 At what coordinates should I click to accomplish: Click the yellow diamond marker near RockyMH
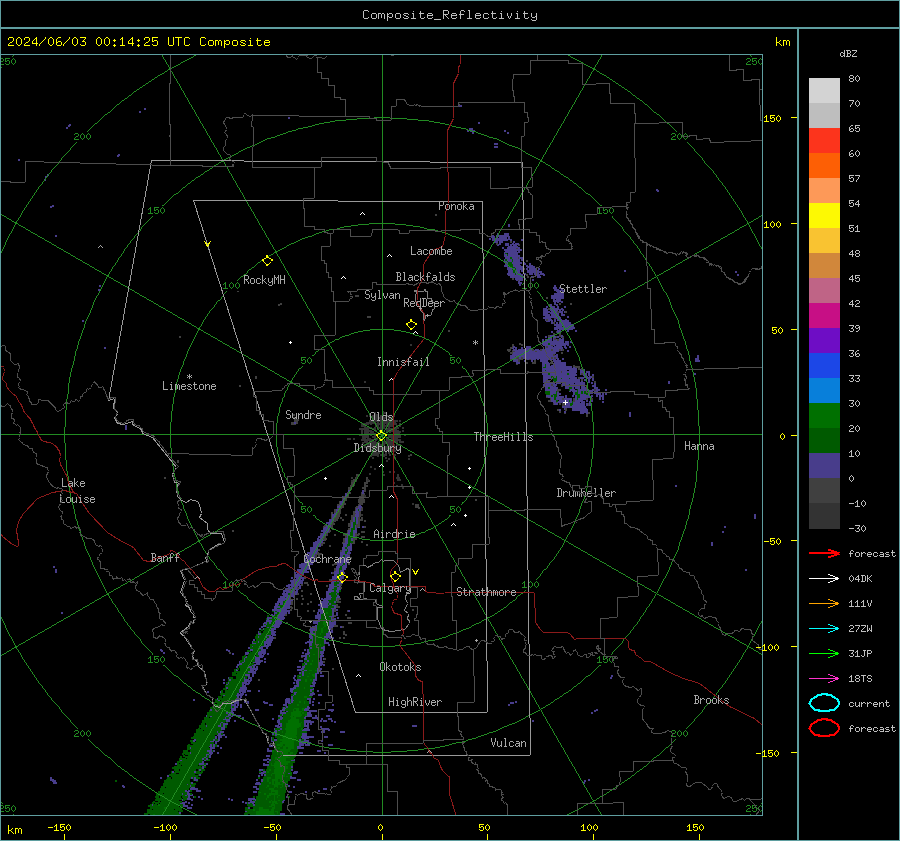tap(267, 261)
